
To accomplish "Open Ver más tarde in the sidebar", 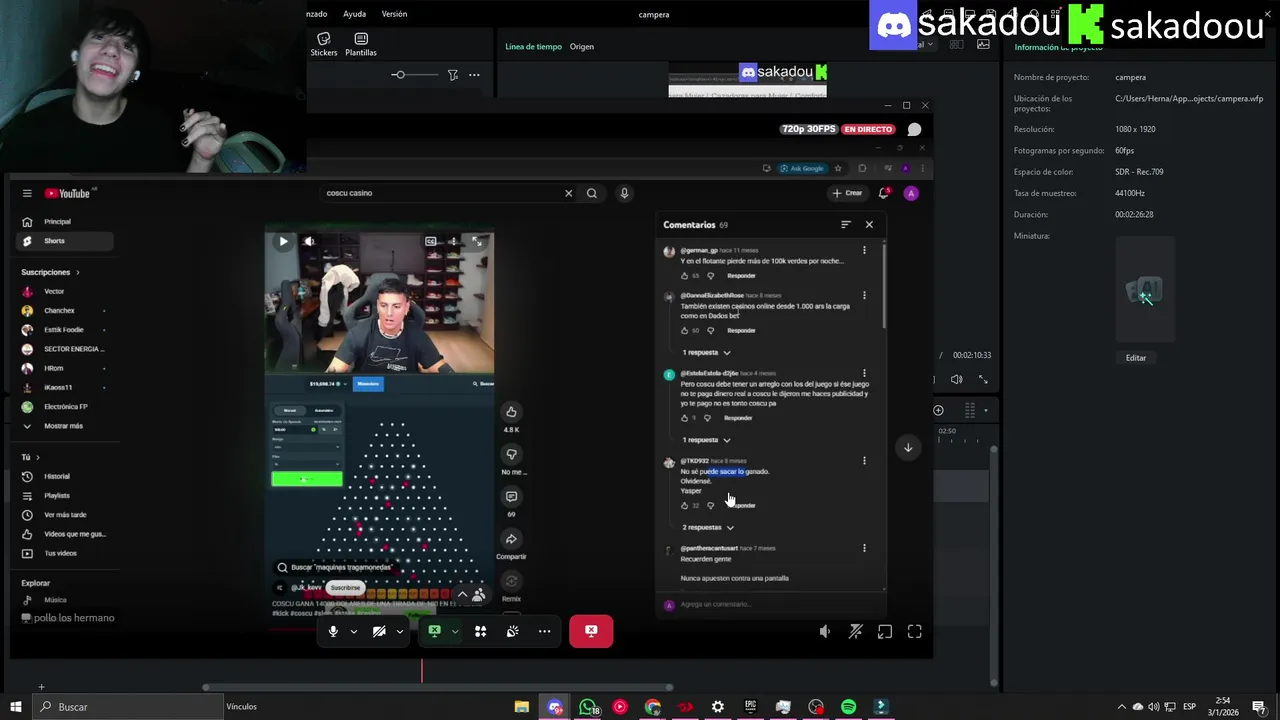I will pyautogui.click(x=65, y=515).
